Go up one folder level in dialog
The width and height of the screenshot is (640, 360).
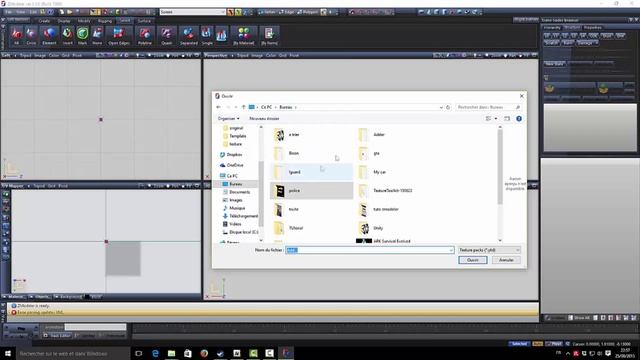[243, 107]
